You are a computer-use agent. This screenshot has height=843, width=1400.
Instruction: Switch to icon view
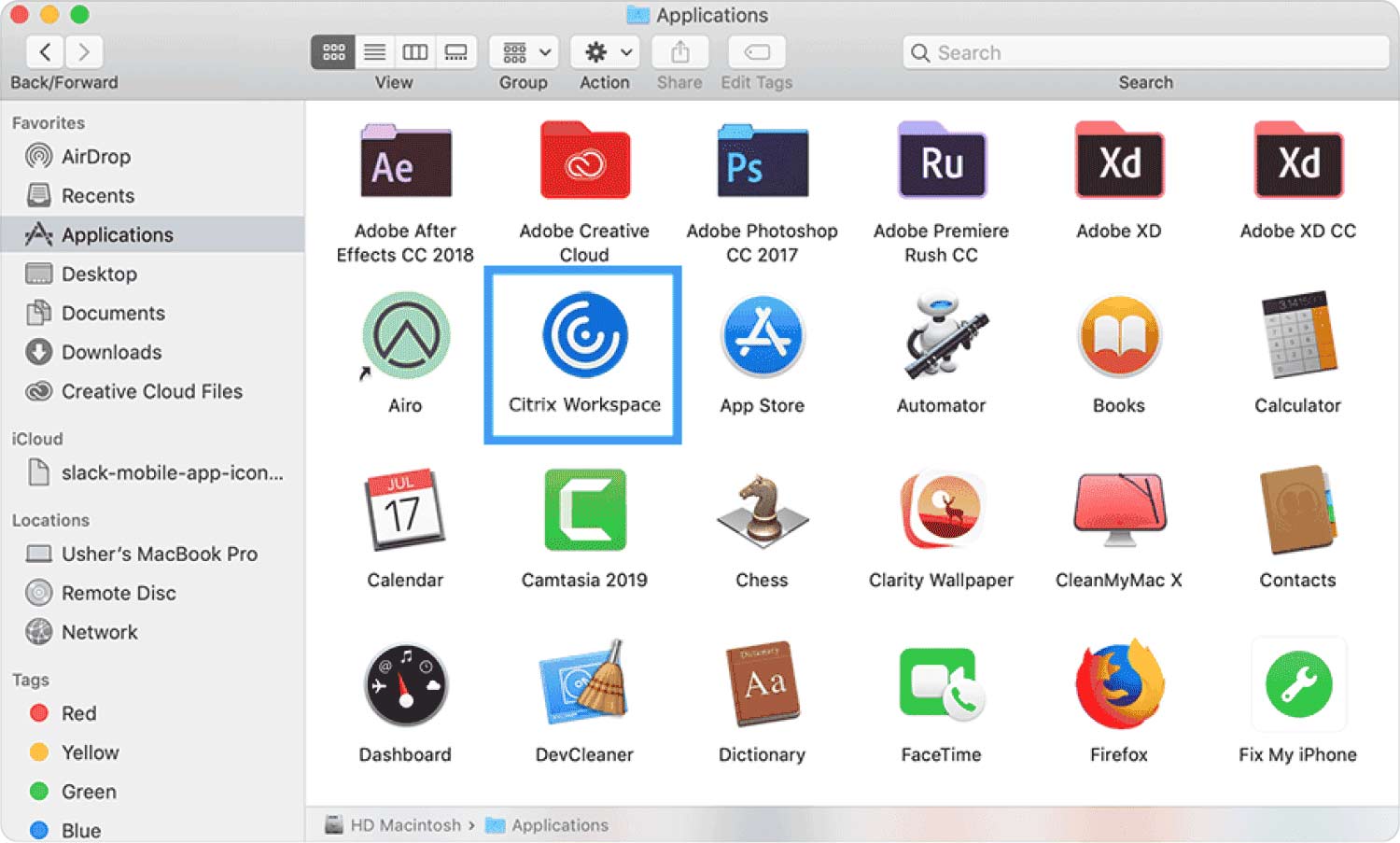(x=333, y=52)
